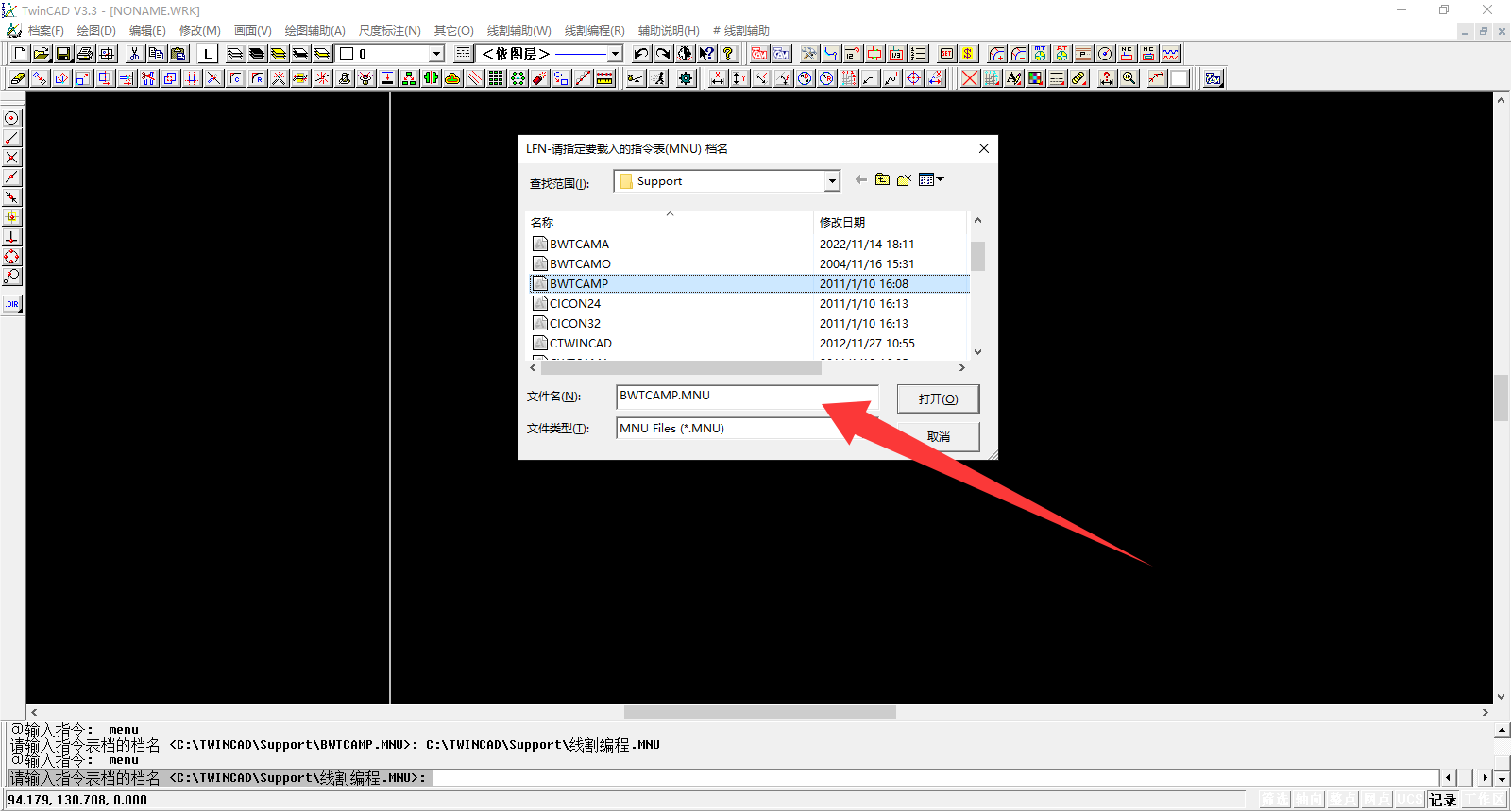
Task: Open the 辅助说明(H) menu
Action: [669, 31]
